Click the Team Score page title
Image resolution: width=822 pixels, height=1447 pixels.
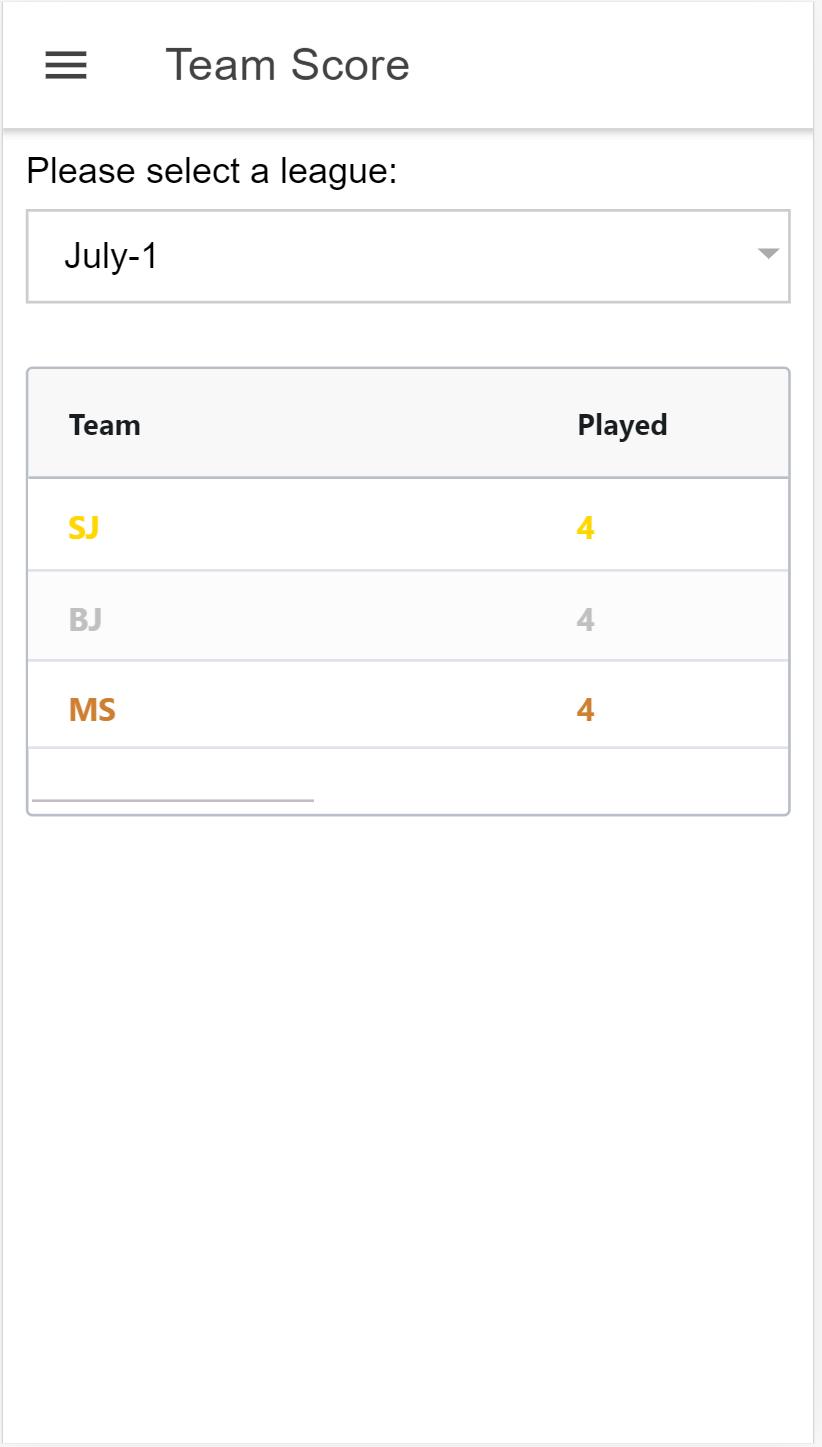(x=287, y=66)
